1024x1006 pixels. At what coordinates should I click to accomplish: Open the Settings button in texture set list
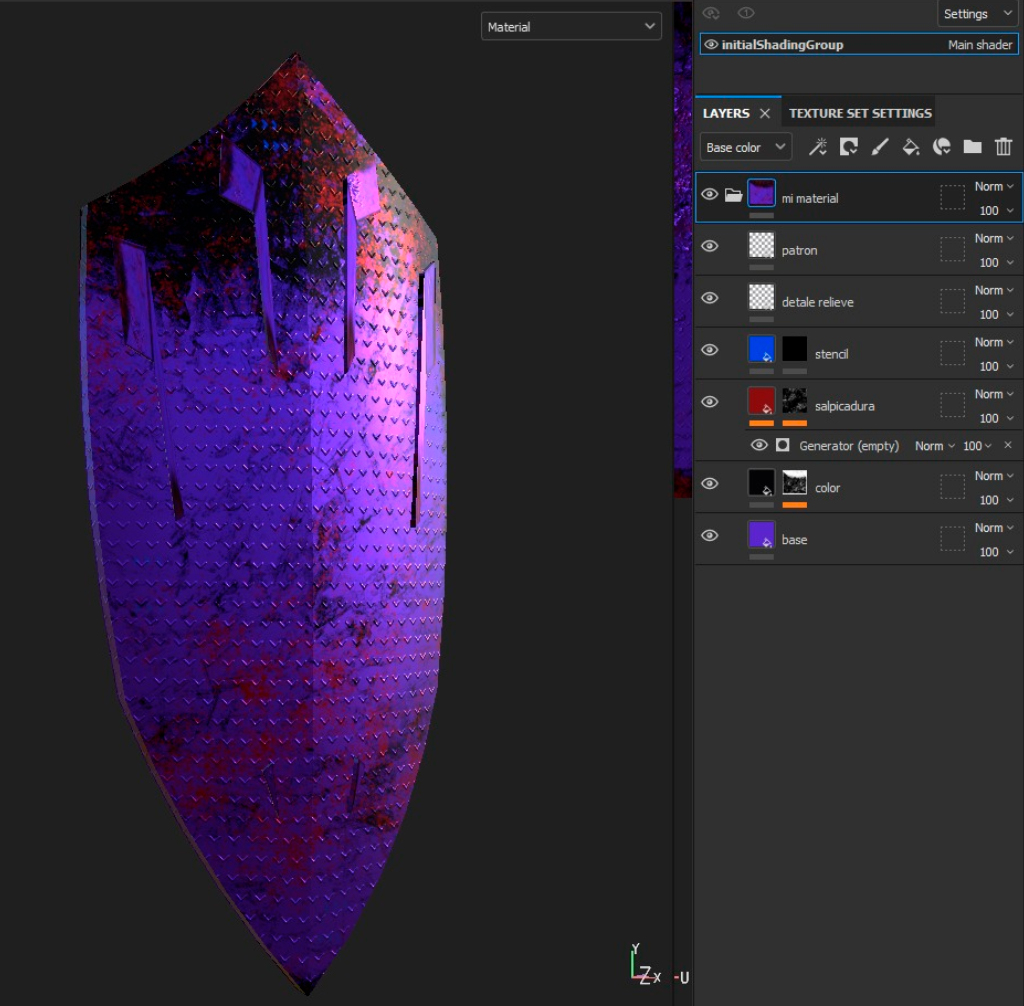point(977,14)
